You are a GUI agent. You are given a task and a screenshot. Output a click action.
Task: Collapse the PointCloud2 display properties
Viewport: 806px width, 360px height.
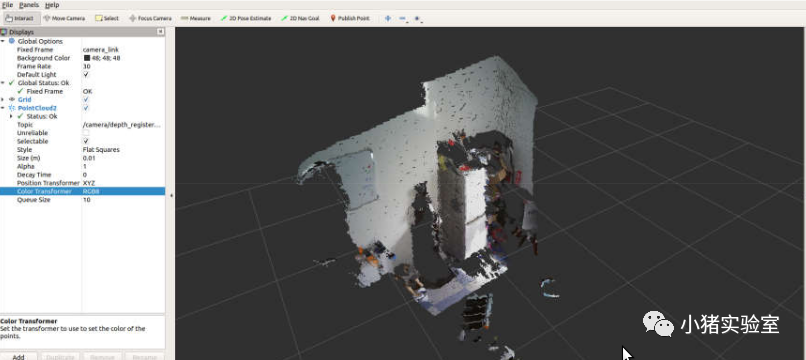point(3,108)
